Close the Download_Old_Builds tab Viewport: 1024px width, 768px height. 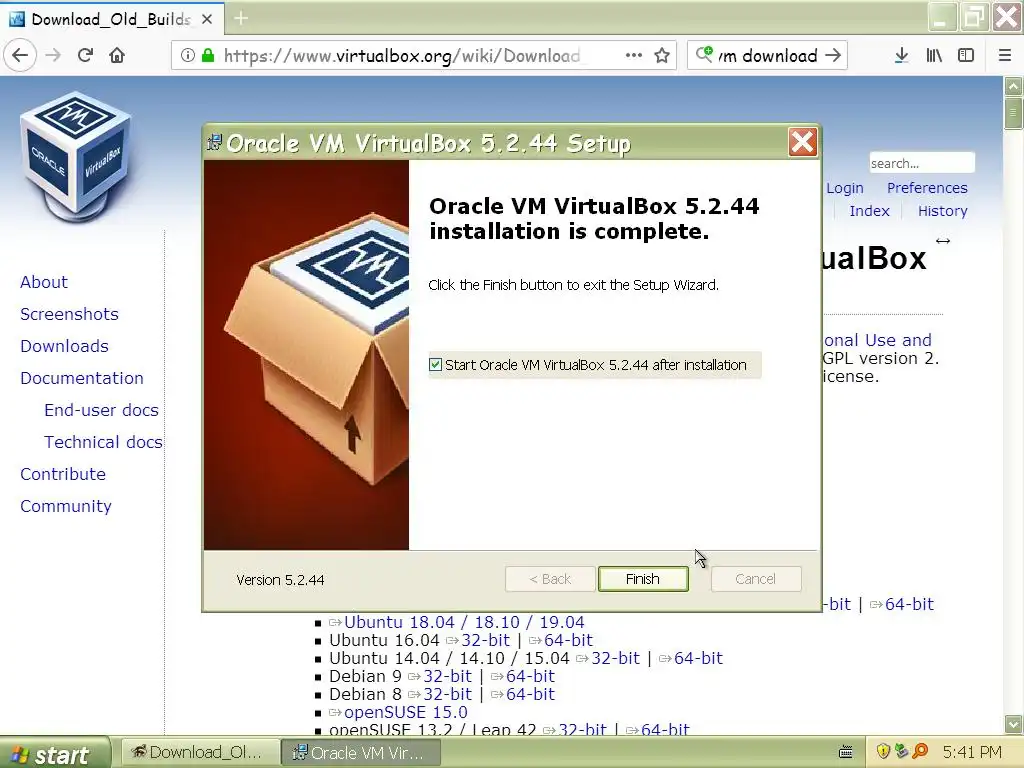206,20
